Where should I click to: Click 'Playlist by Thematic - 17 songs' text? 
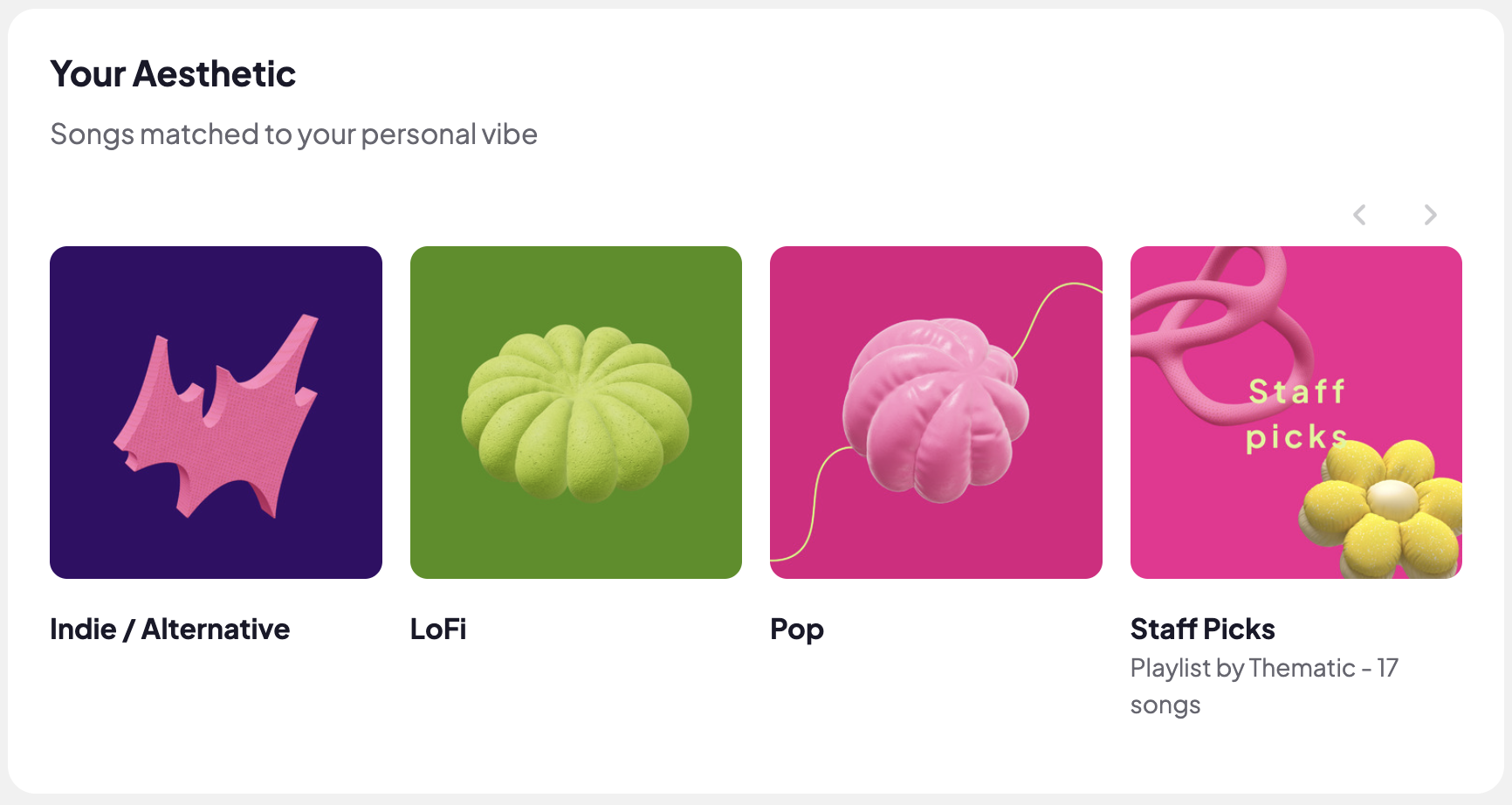tap(1263, 686)
